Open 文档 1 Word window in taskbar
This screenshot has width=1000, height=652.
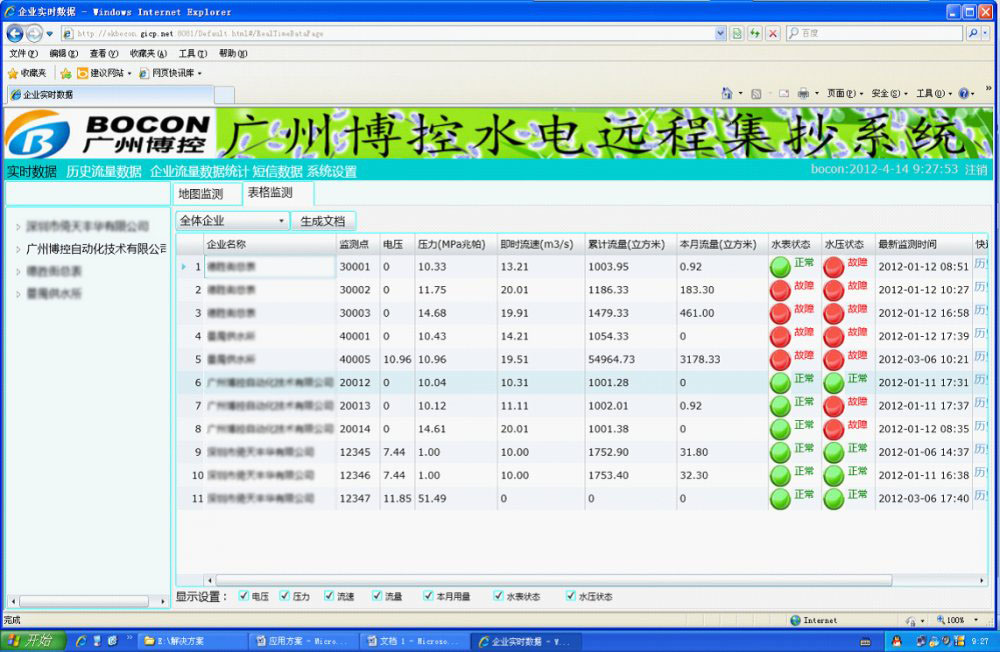pos(415,641)
